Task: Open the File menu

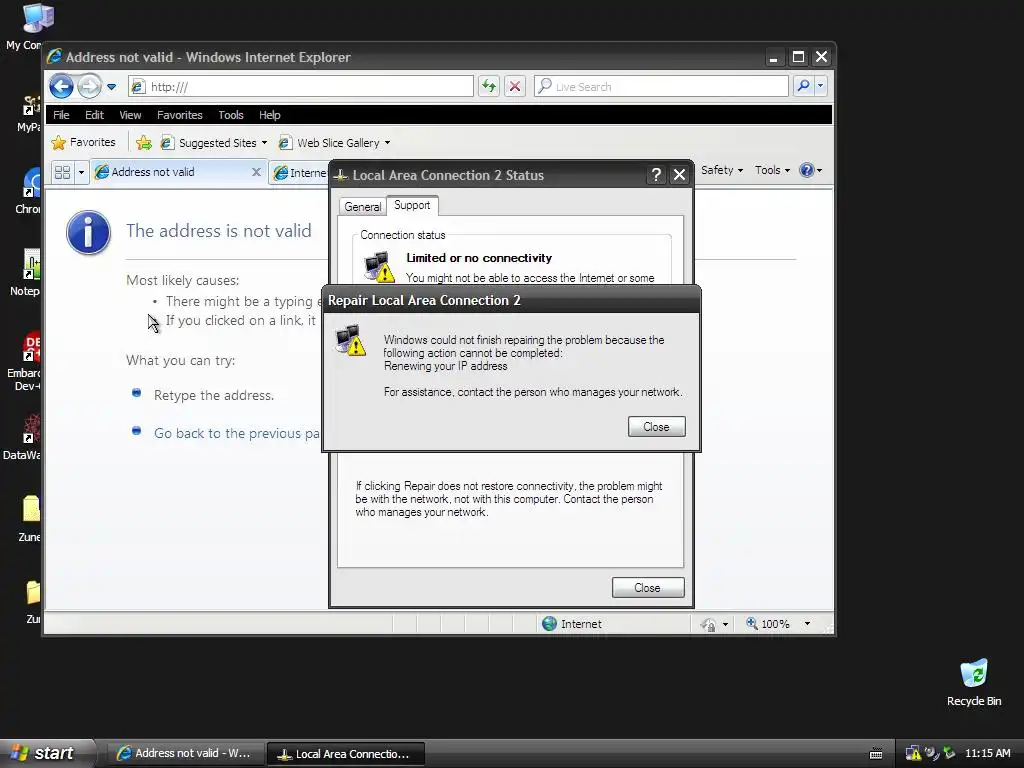Action: pos(61,115)
